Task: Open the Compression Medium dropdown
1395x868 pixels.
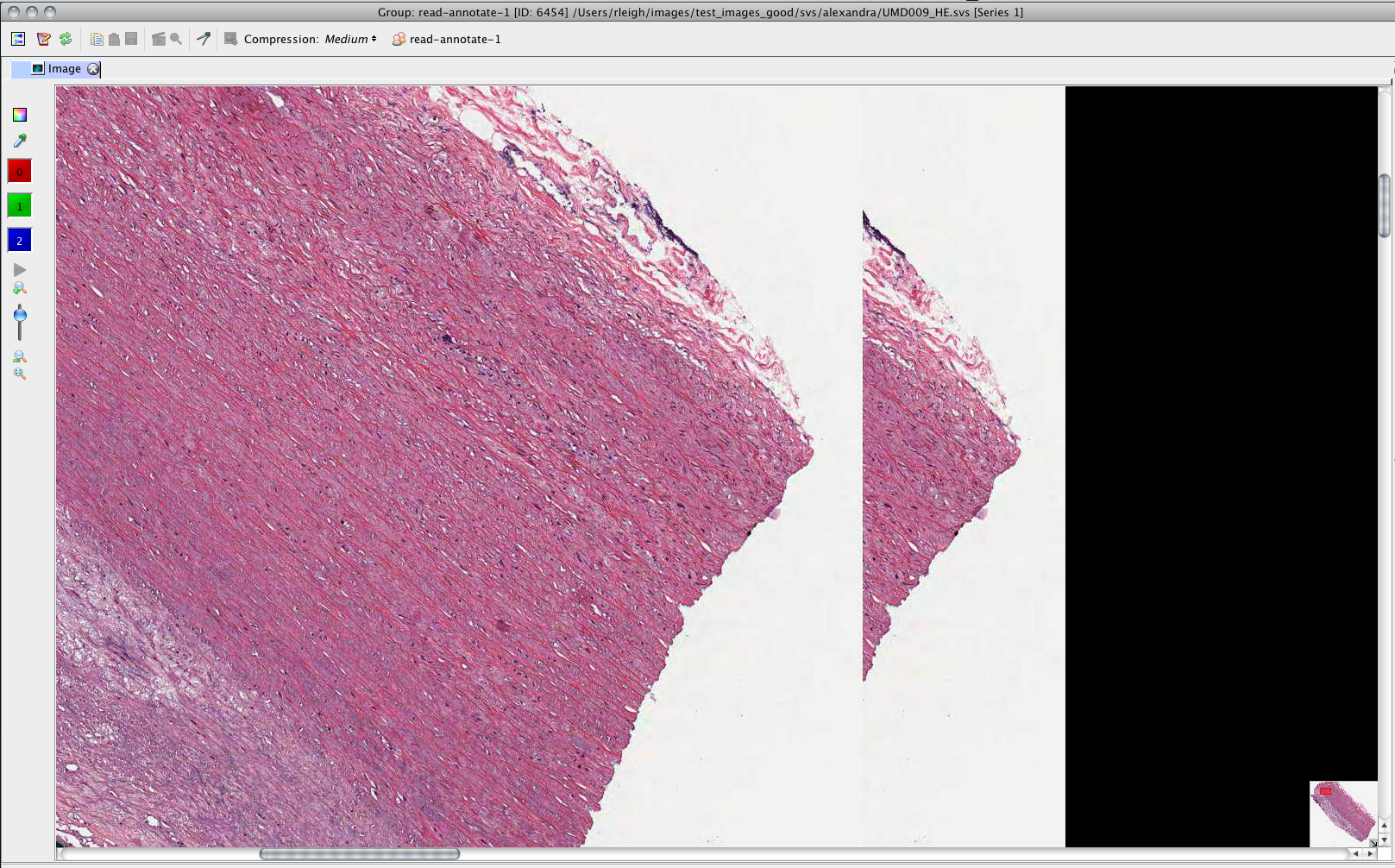Action: click(351, 39)
